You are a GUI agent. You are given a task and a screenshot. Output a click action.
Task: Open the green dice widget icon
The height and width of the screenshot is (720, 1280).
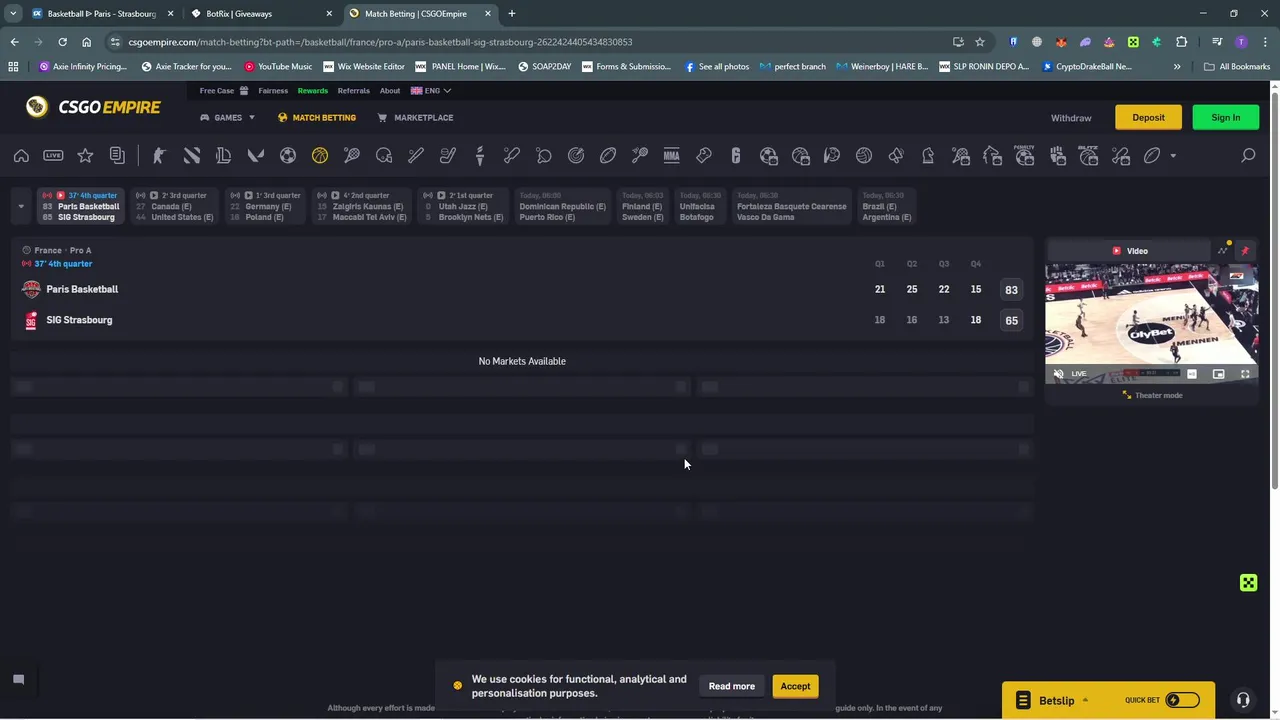coord(1248,583)
